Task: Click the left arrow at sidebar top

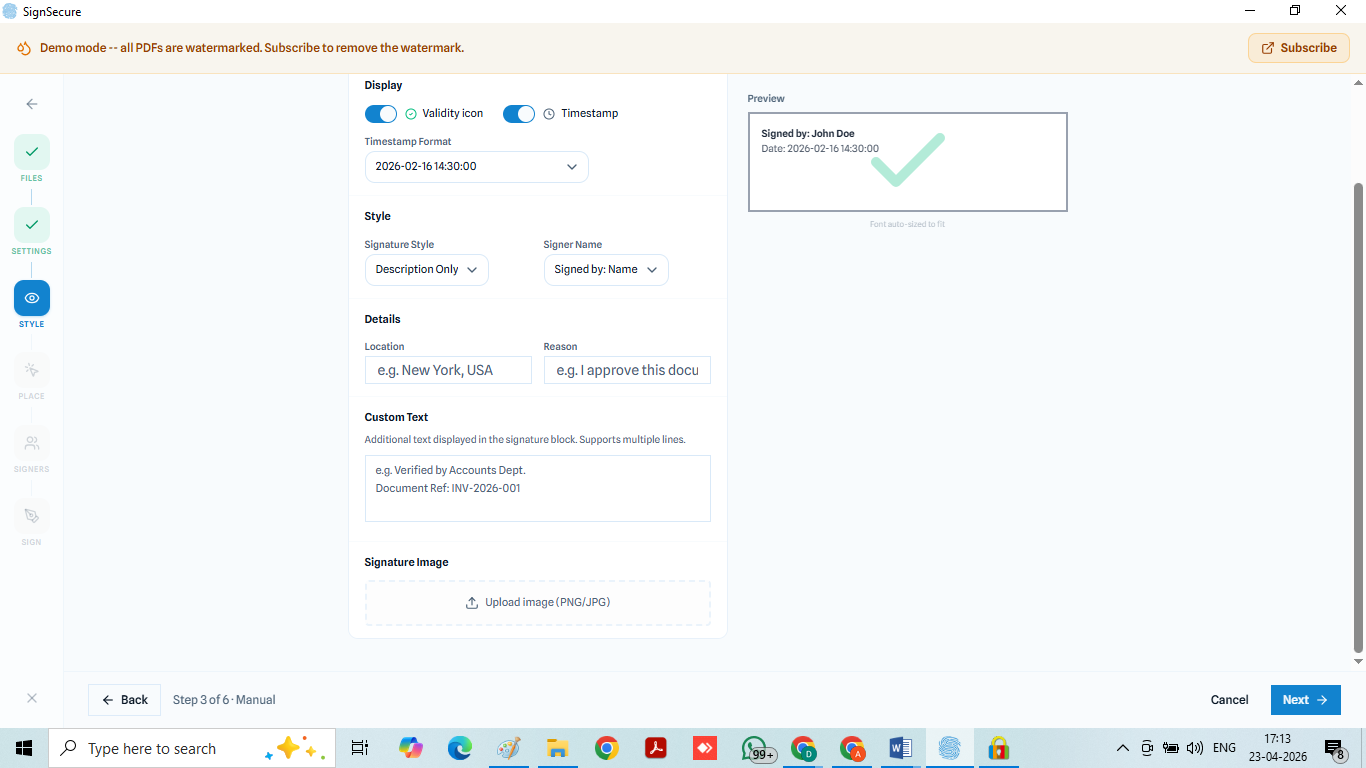Action: 32,104
